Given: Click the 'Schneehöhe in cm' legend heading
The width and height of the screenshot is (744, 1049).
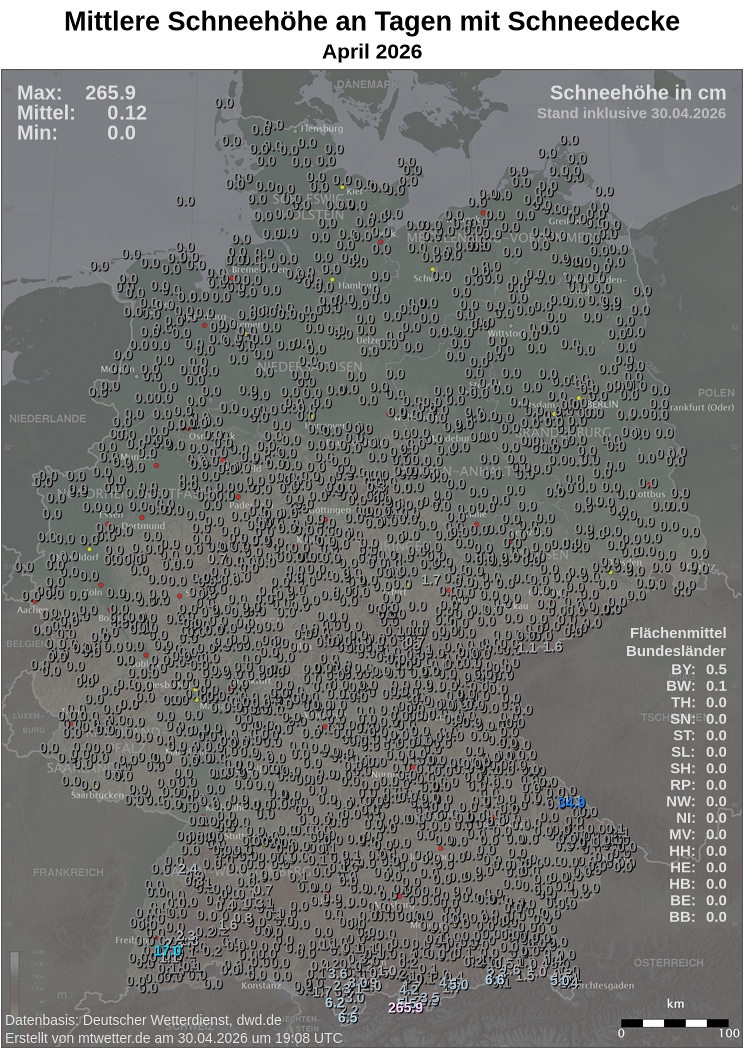Looking at the screenshot, I should (x=637, y=93).
